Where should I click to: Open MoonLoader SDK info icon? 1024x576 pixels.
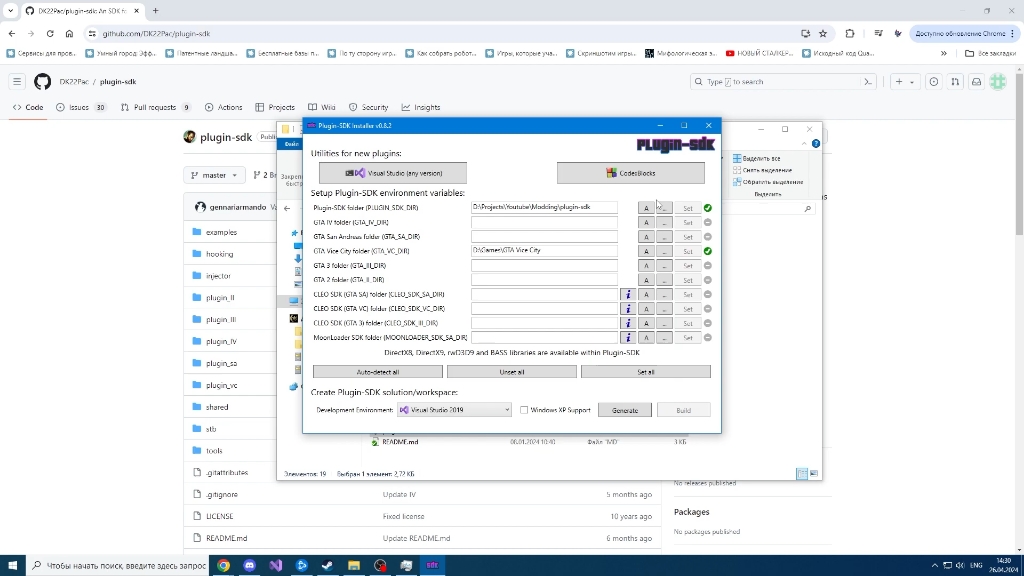(x=628, y=338)
